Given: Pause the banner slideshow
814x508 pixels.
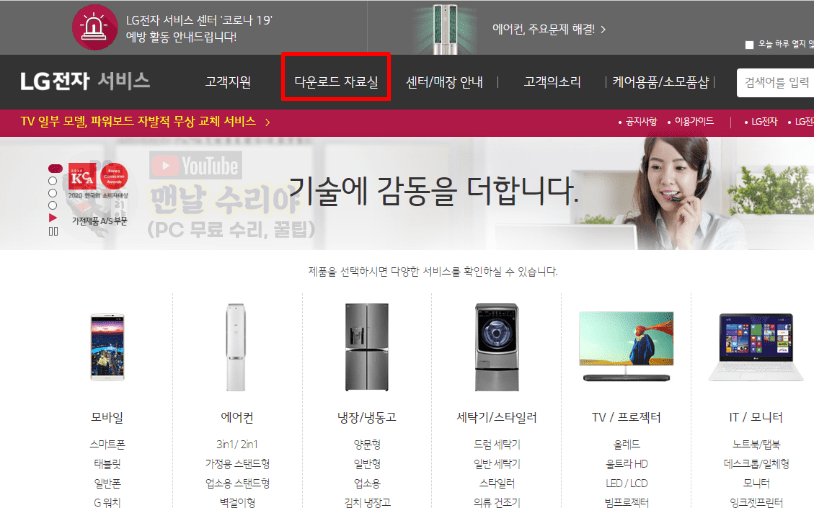Looking at the screenshot, I should (53, 231).
